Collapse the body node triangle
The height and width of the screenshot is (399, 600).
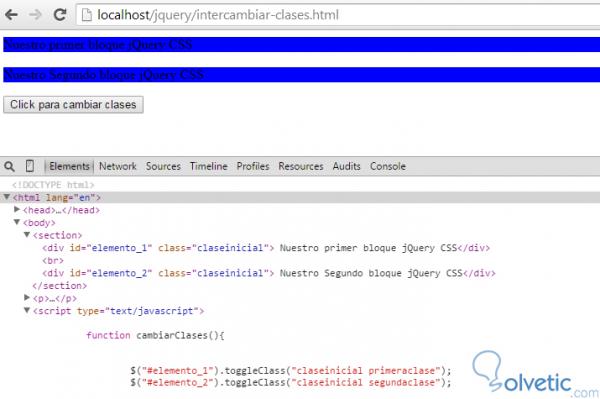tap(17, 222)
